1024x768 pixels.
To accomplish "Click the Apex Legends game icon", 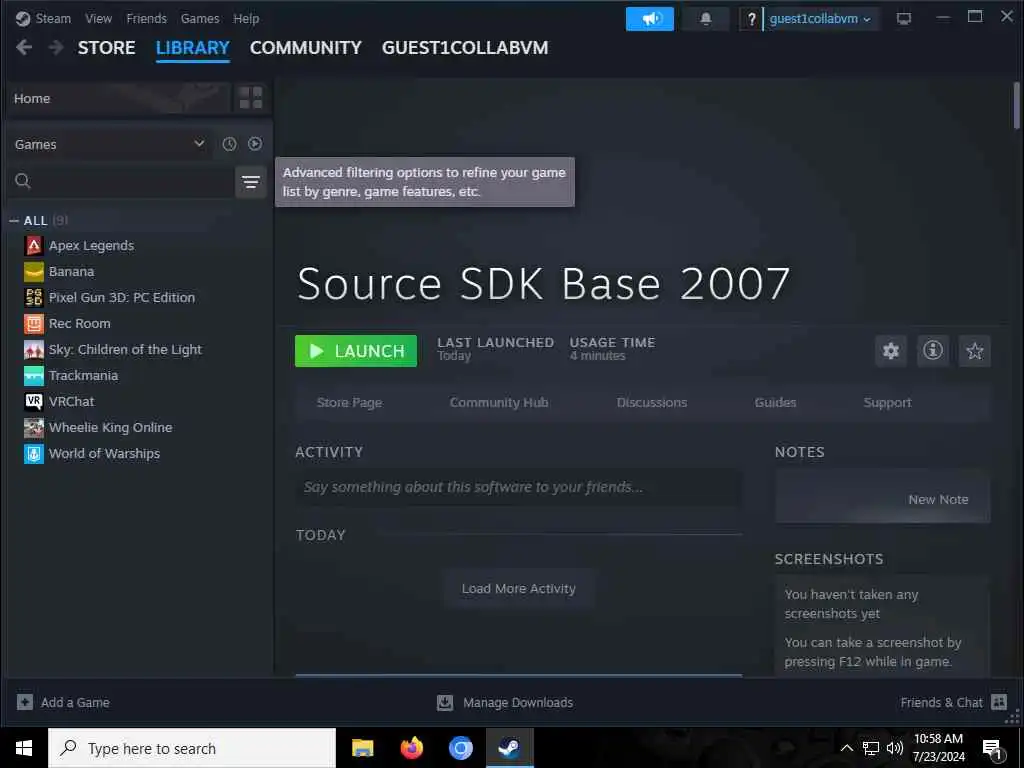I will pos(34,246).
